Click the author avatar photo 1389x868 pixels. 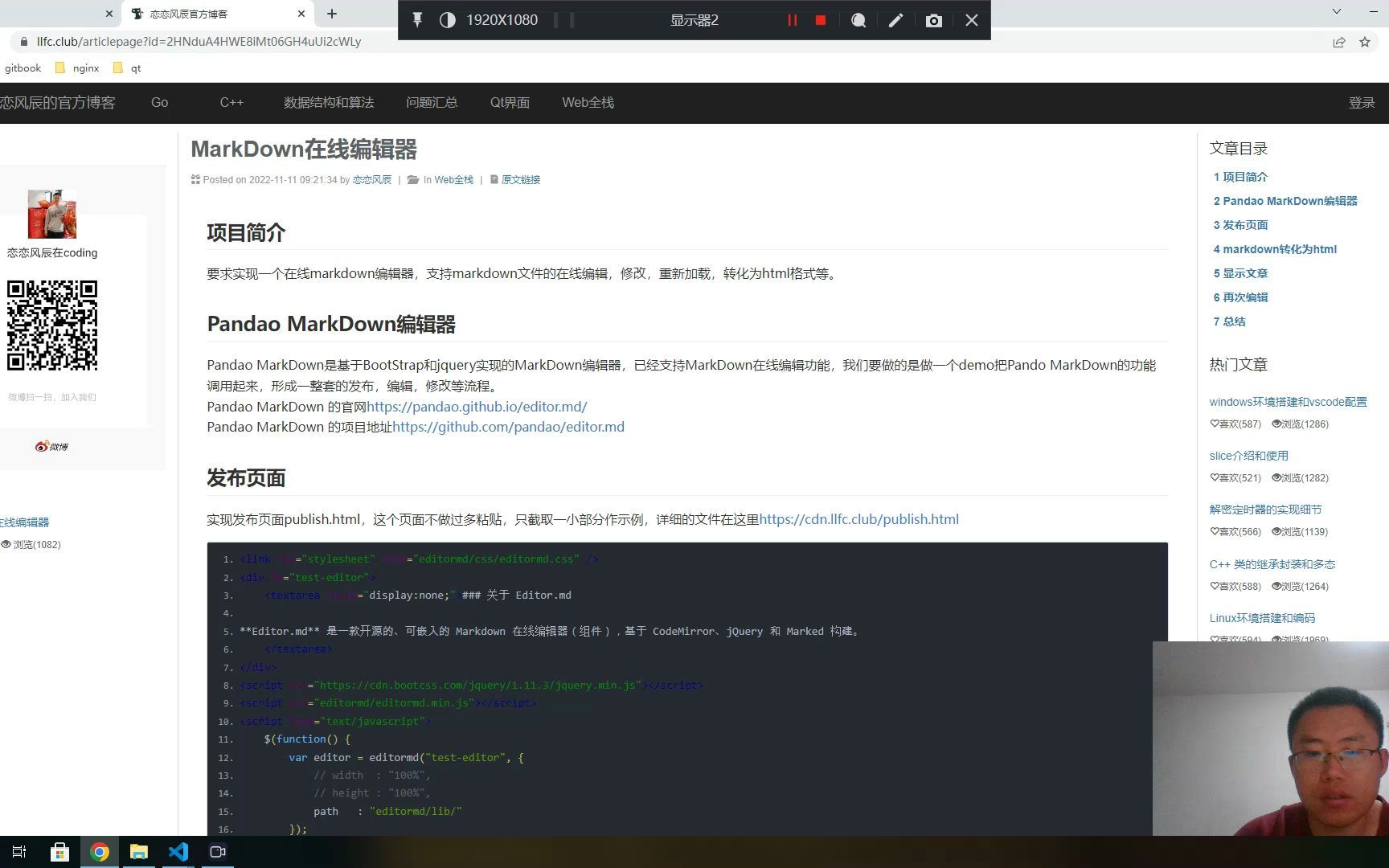[x=52, y=214]
